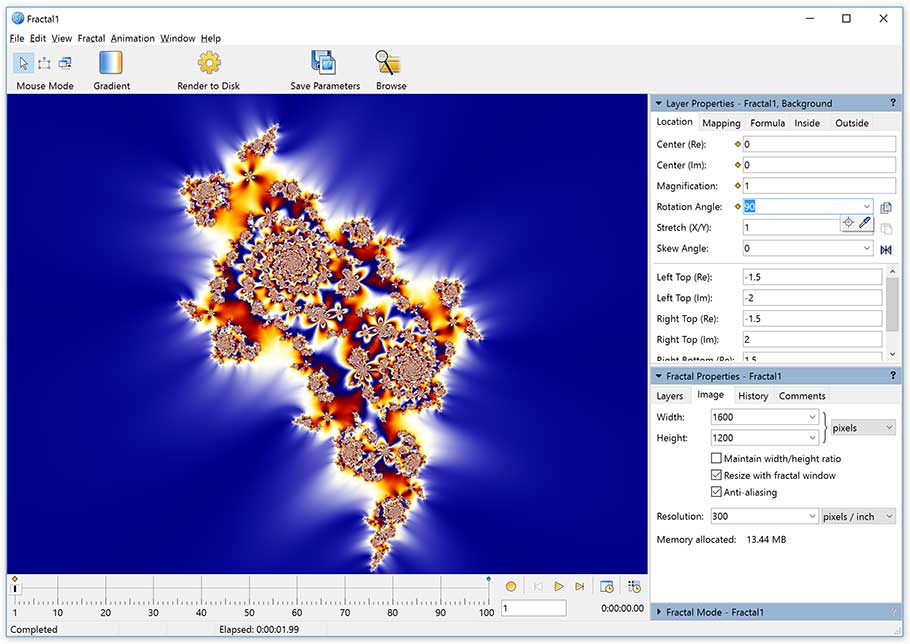Open the Animation menu
The image size is (910, 644).
132,38
